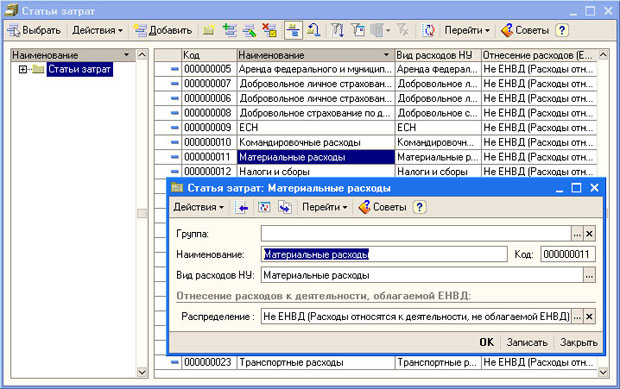Refresh the list with circular arrows icon
This screenshot has width=620, height=389.
428,30
